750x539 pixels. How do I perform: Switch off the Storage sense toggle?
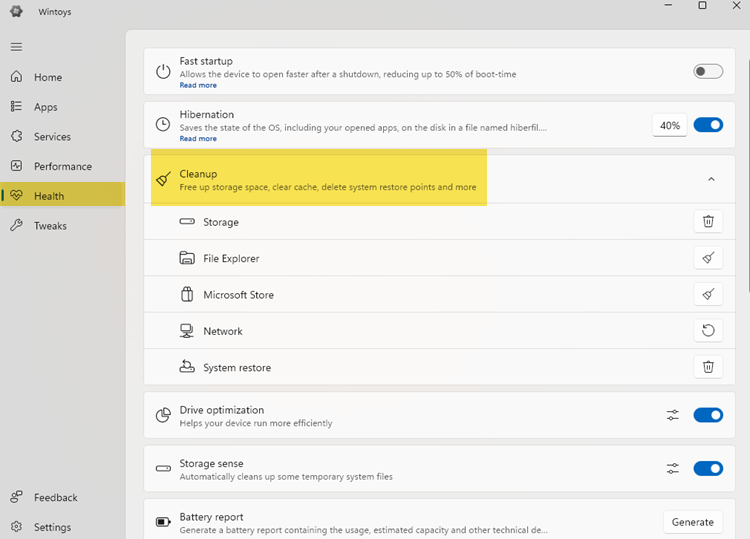pos(708,468)
